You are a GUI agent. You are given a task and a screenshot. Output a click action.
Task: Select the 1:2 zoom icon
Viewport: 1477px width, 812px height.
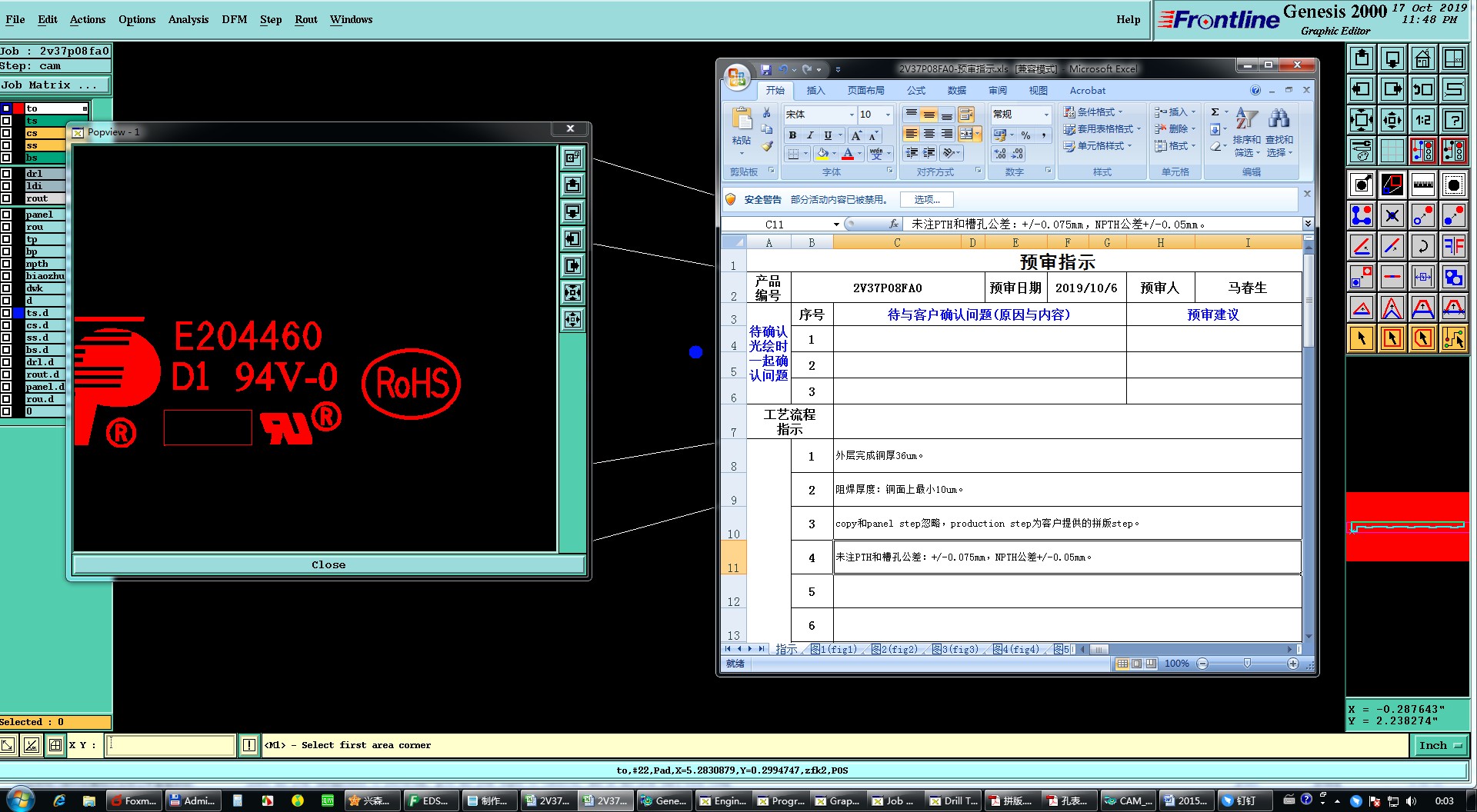point(1422,120)
